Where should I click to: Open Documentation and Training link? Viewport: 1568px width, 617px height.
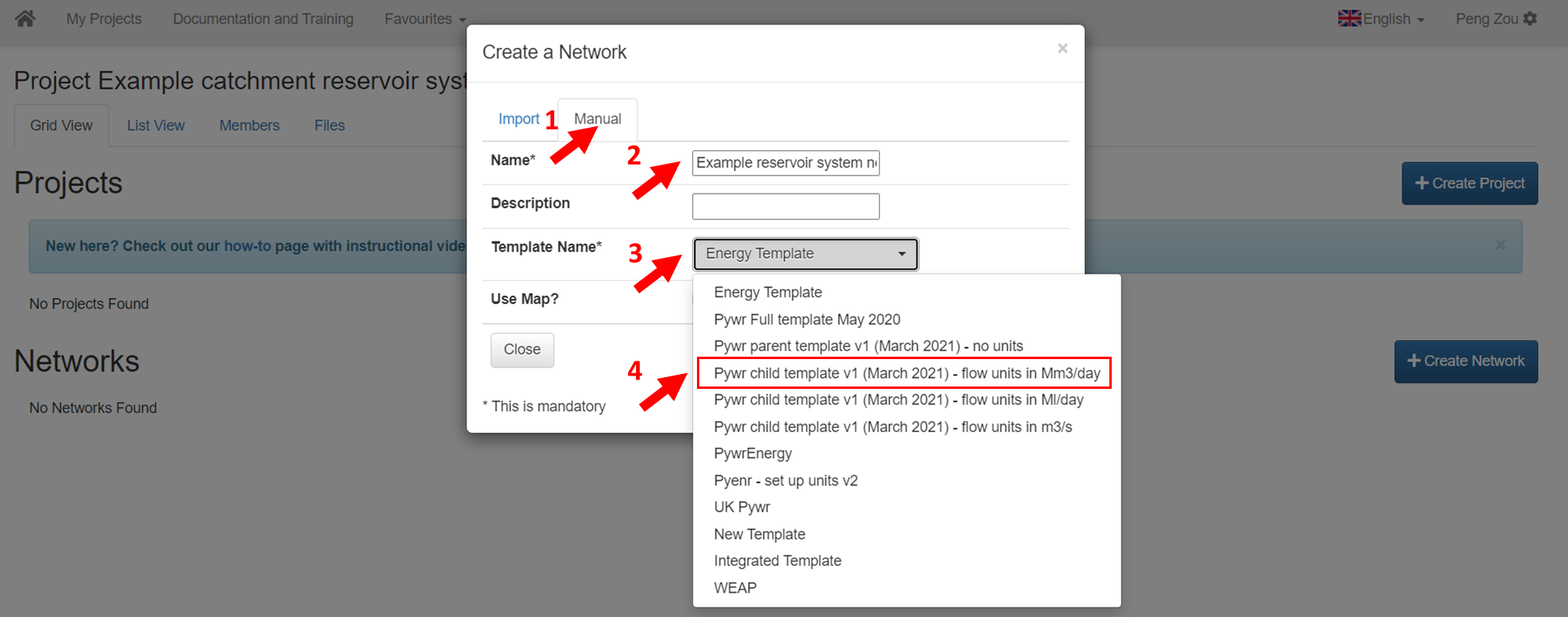pos(263,19)
